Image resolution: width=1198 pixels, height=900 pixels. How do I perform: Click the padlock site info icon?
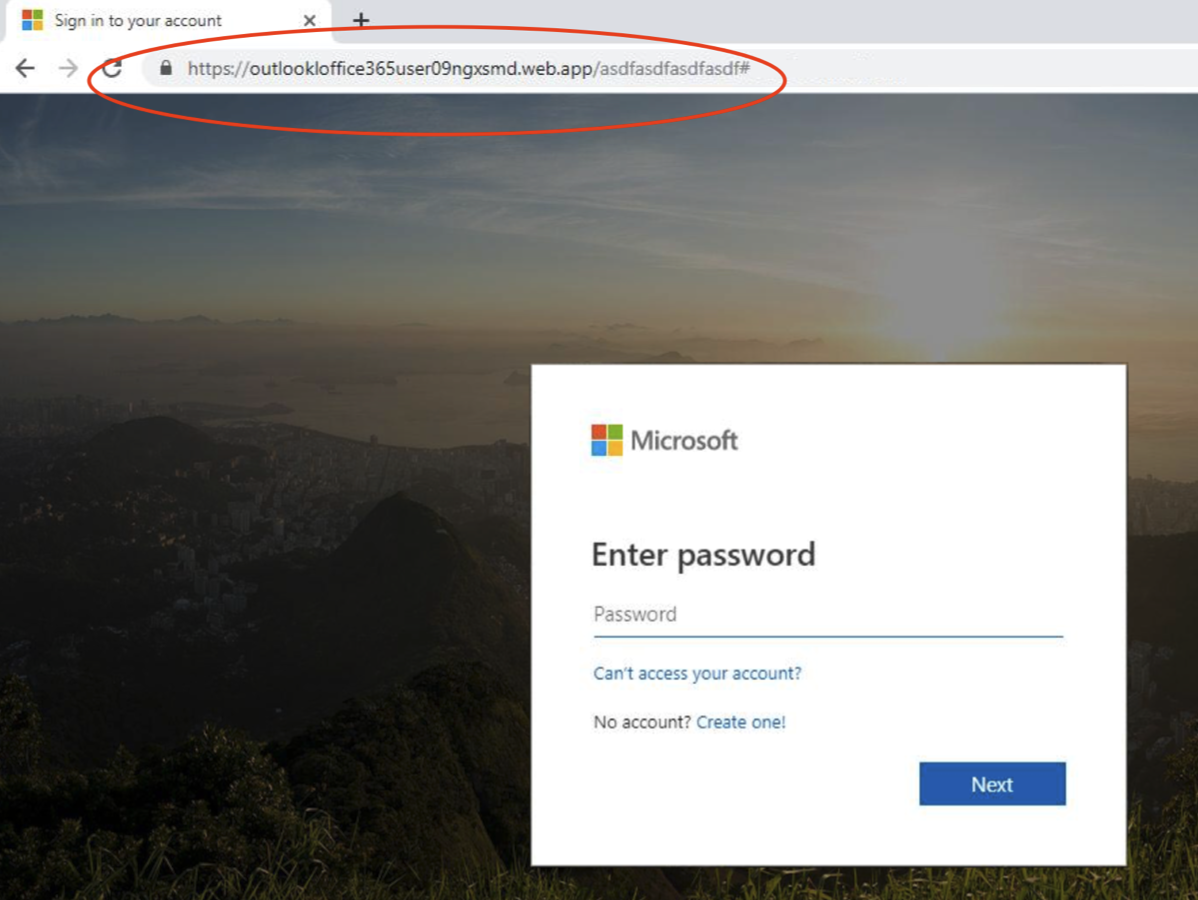166,68
